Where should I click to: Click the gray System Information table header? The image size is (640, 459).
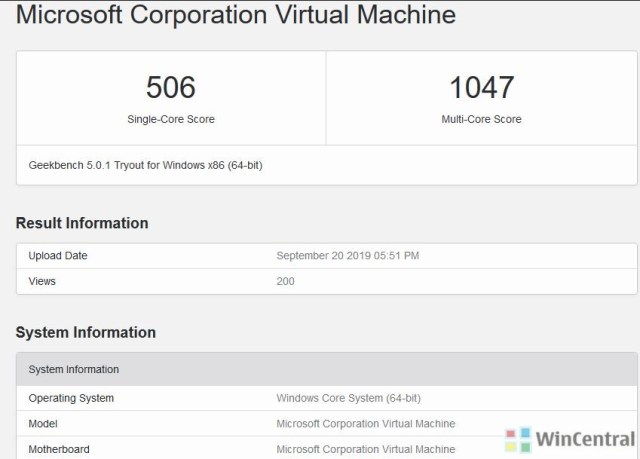tap(327, 369)
